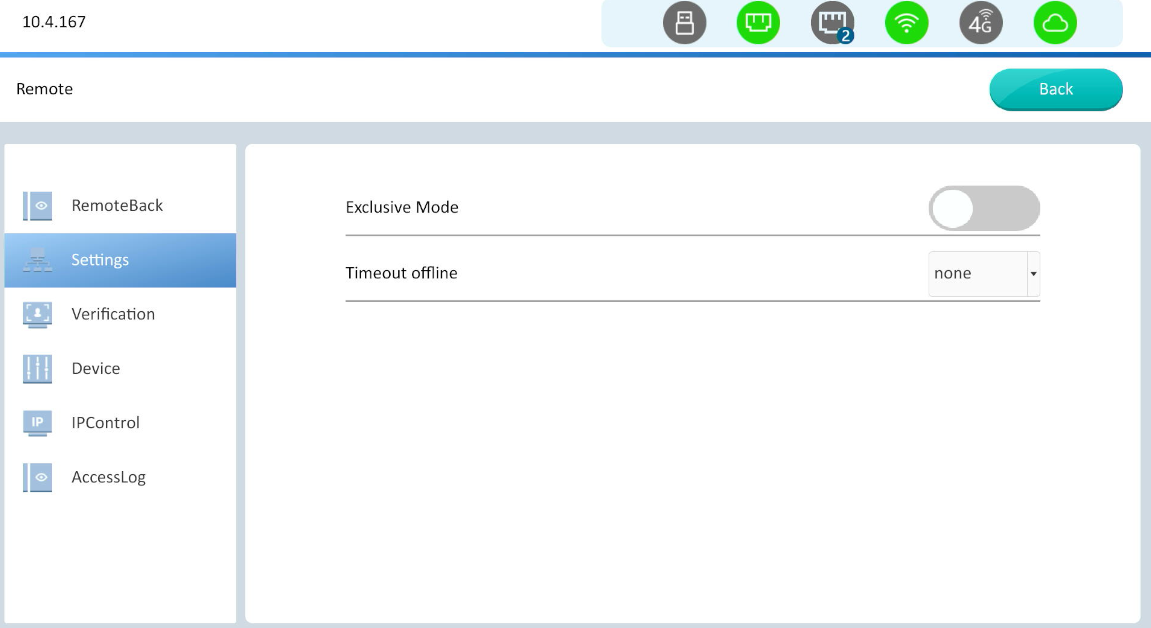Click the 'none' value in Timeout offline
Screen dimensions: 1151x628
pyautogui.click(x=953, y=274)
